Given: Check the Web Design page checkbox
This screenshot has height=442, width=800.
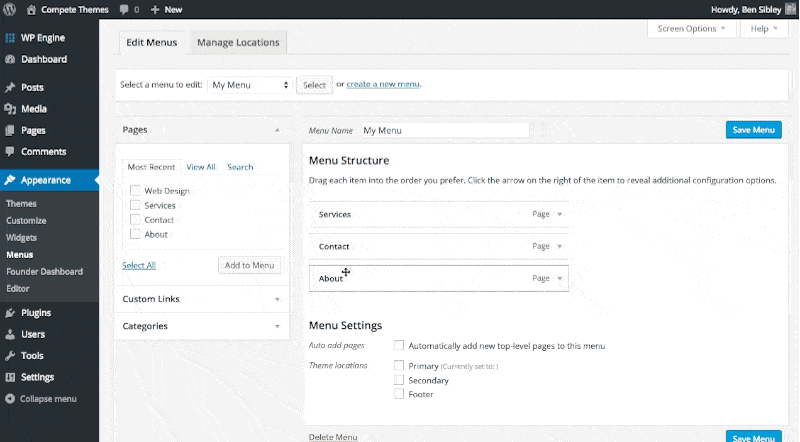Looking at the screenshot, I should click(x=135, y=190).
